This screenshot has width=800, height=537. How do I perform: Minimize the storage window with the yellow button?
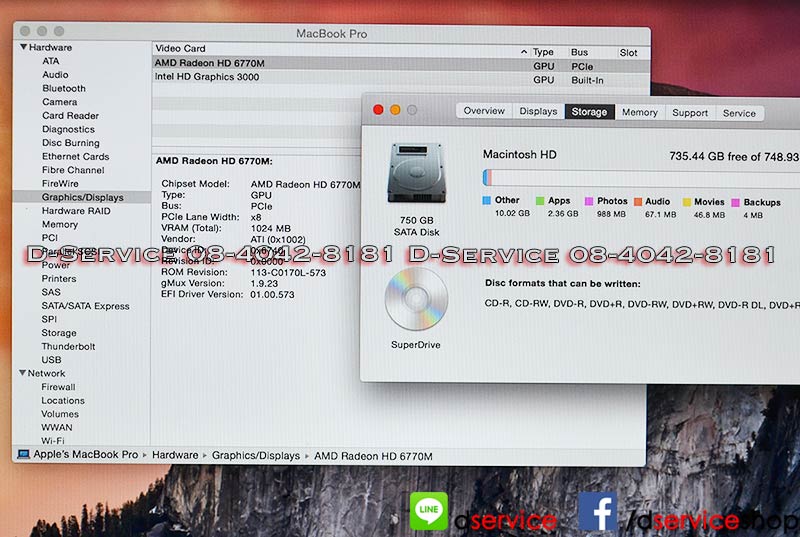coord(395,110)
